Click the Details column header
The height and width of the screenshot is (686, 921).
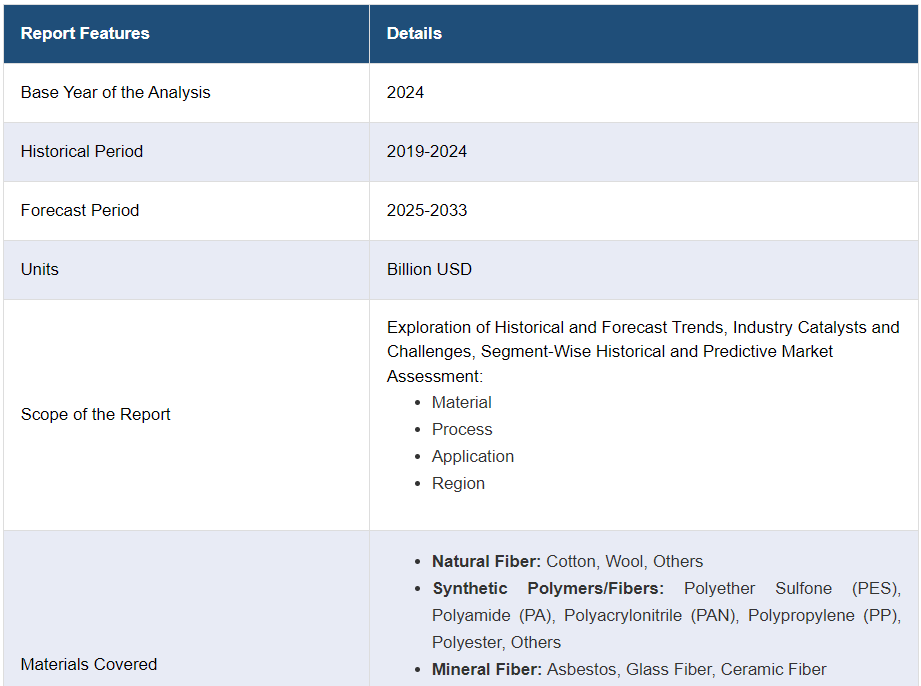(x=414, y=33)
